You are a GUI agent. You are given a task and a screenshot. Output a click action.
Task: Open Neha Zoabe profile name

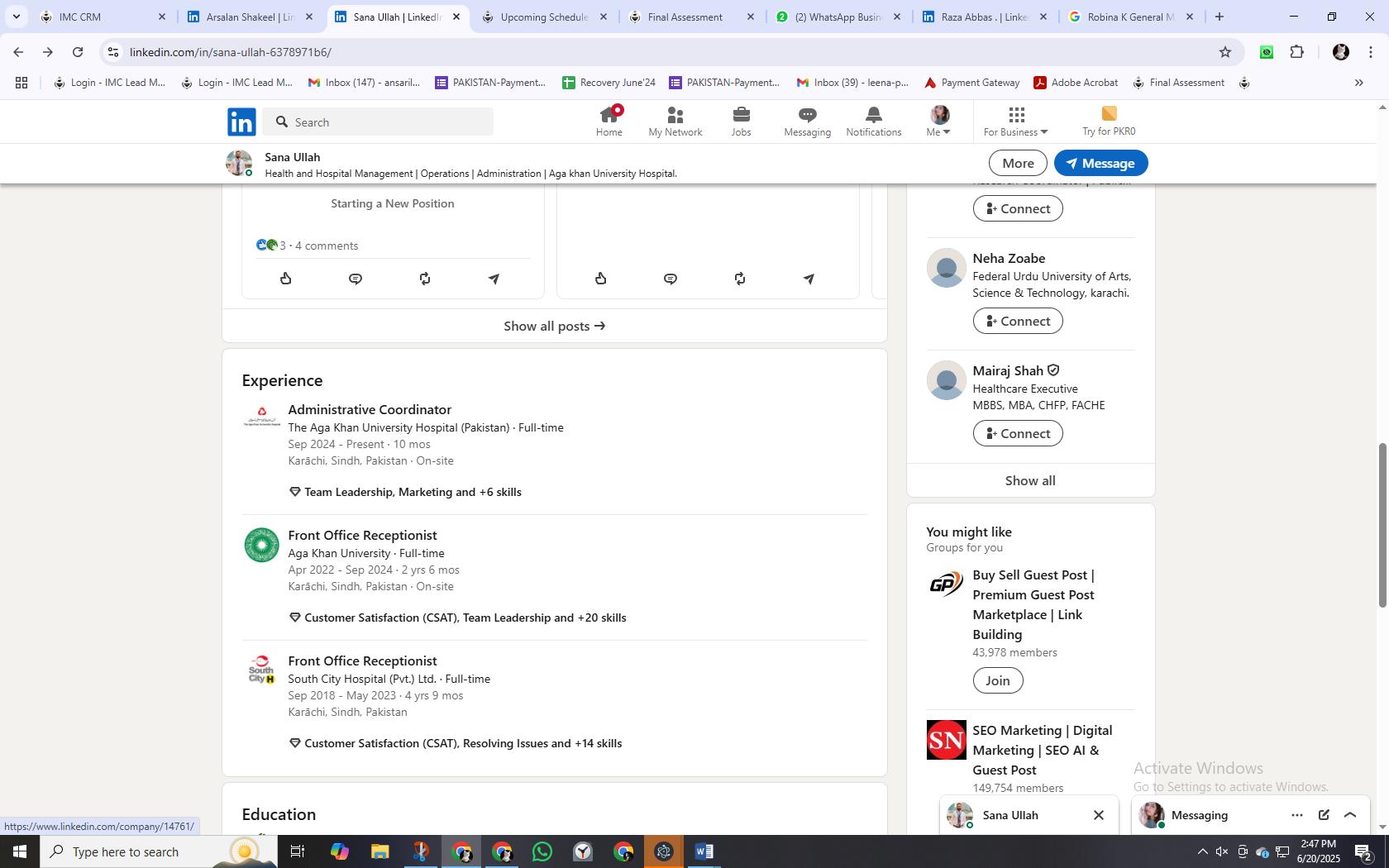click(x=1009, y=259)
